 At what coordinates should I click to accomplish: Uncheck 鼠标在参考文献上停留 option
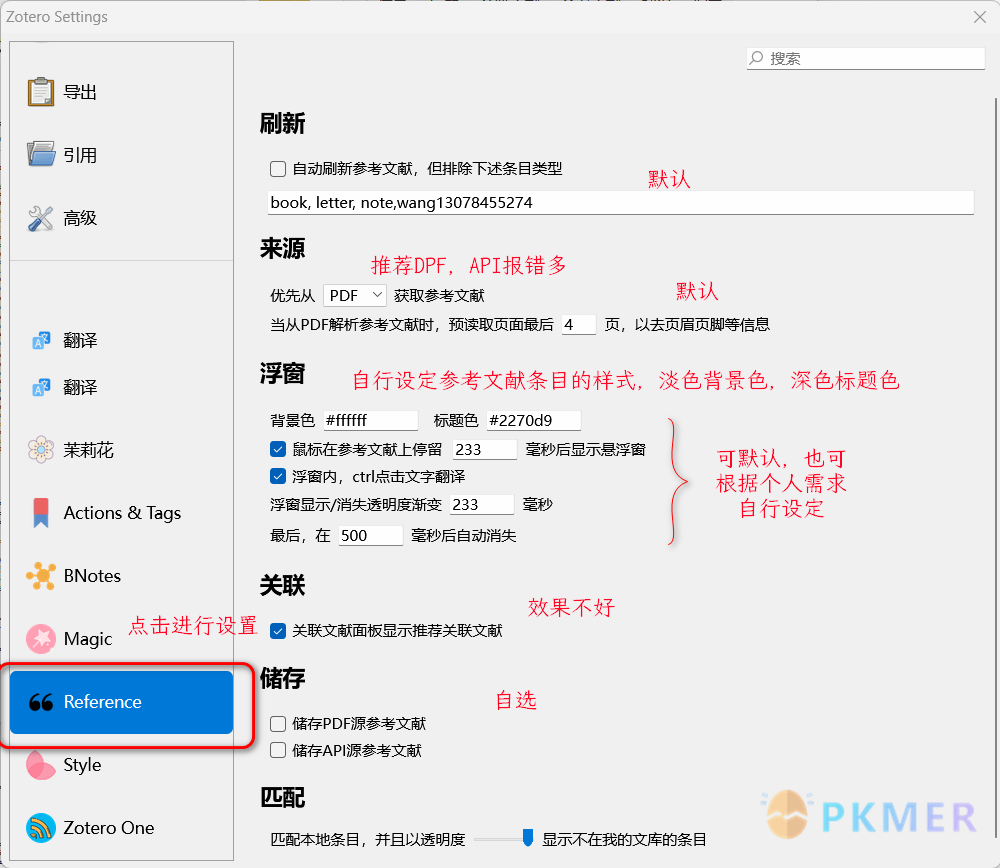click(278, 449)
